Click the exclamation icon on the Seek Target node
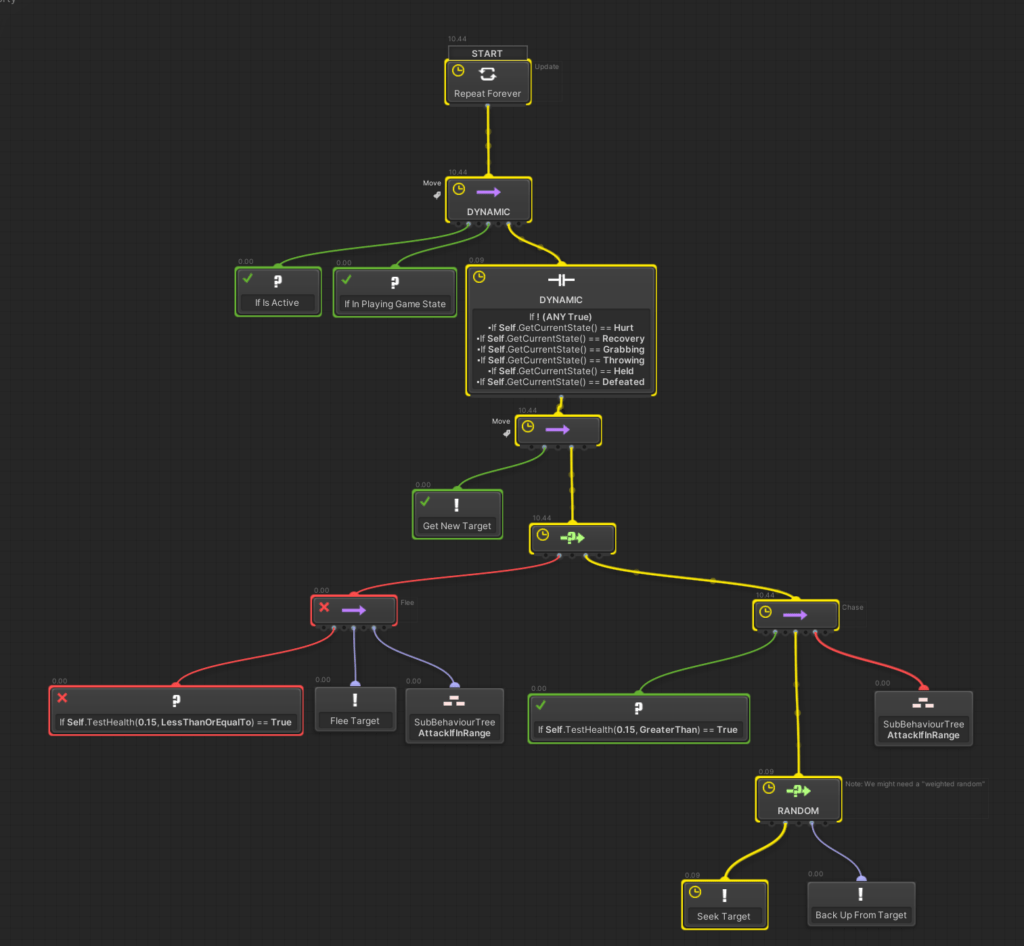Viewport: 1024px width, 946px height. tap(724, 895)
